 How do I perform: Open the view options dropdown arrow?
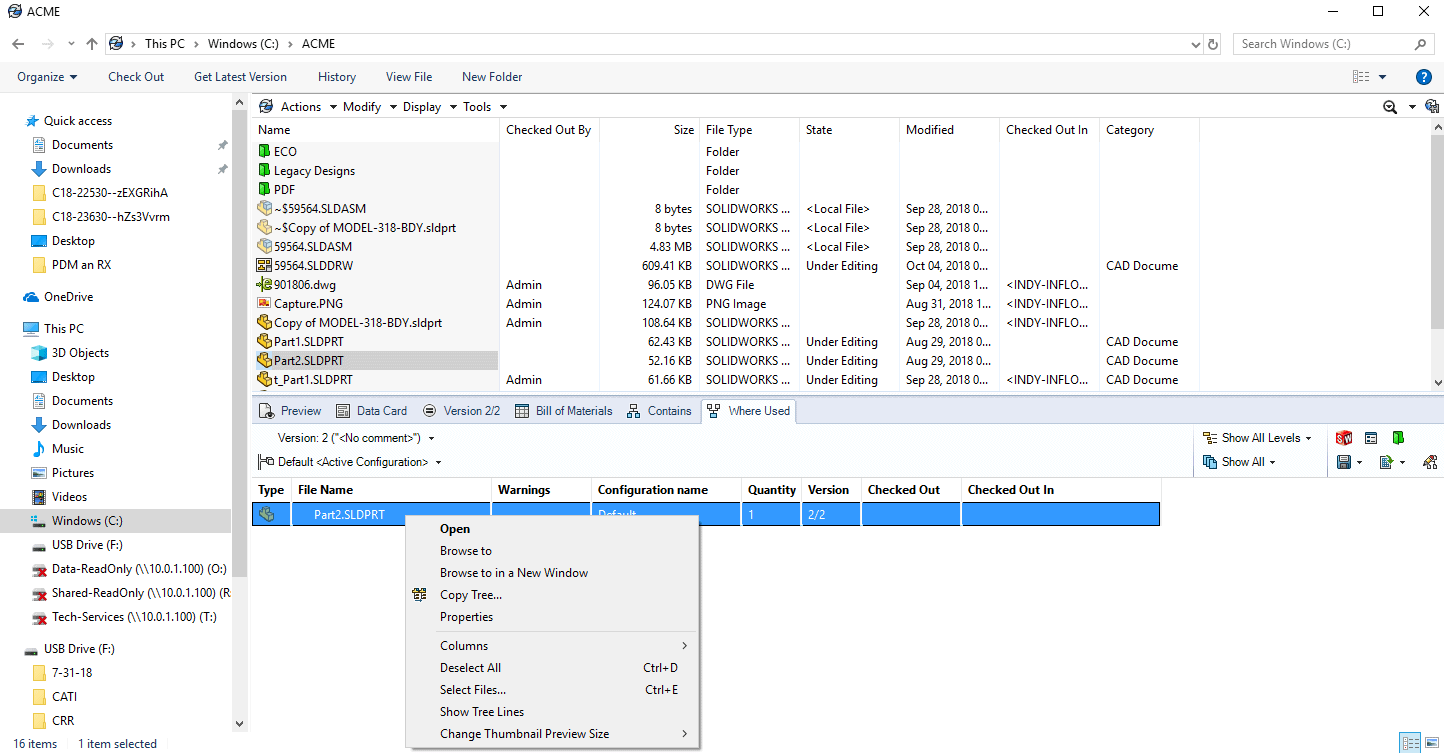(x=1383, y=77)
